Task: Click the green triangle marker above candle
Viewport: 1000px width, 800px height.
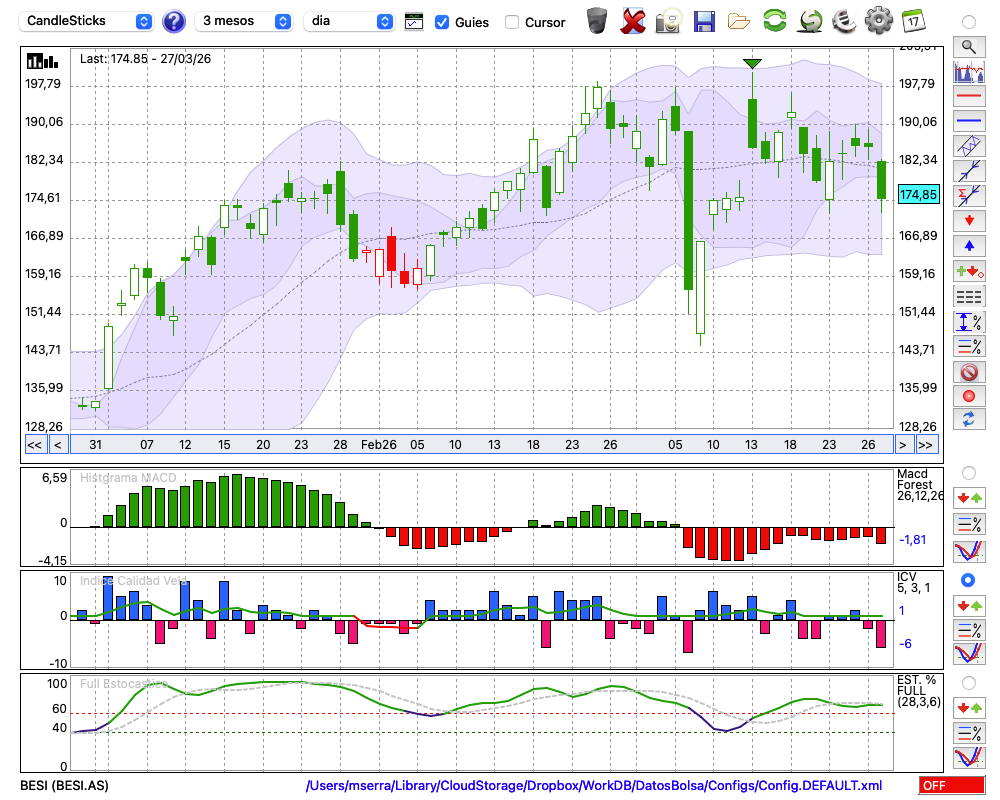Action: coord(753,64)
